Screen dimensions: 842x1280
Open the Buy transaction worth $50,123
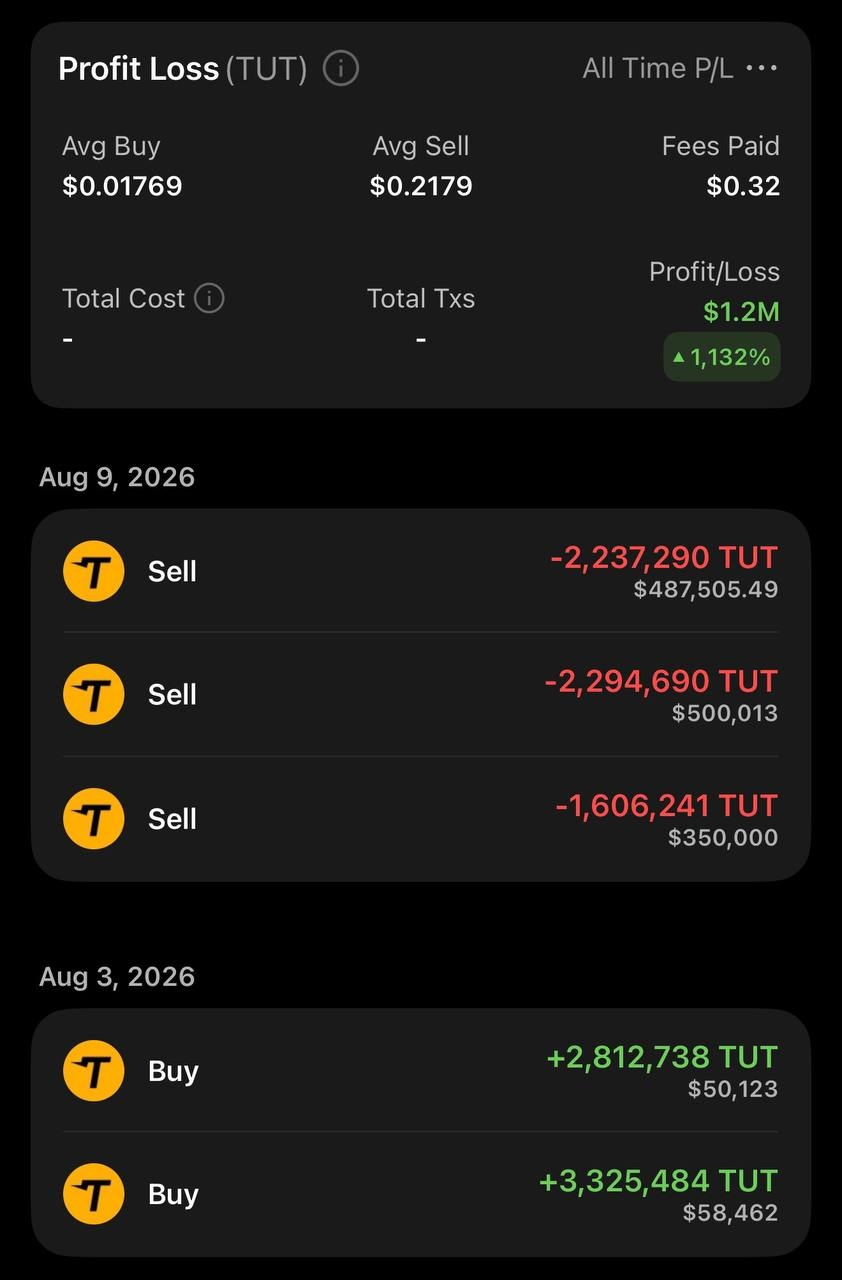point(421,1071)
